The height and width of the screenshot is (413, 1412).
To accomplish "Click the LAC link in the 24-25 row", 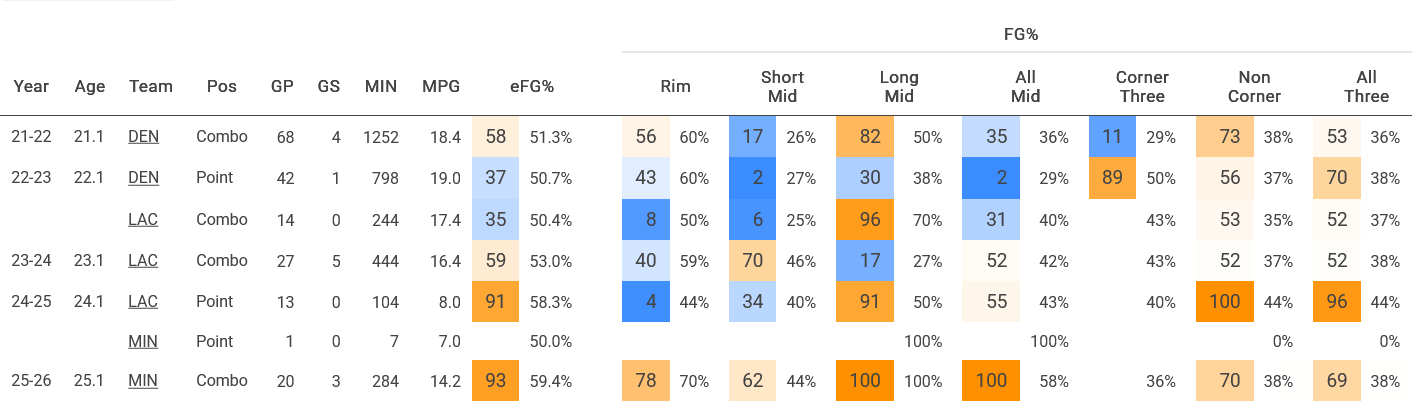I will coord(143,301).
